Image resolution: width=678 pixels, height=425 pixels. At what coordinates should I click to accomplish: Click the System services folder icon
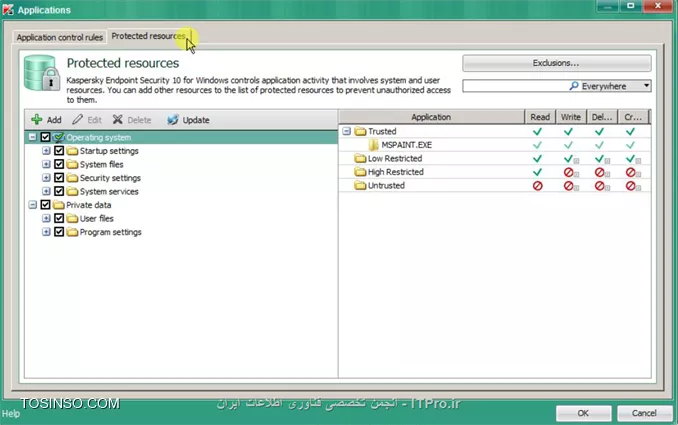pos(72,191)
